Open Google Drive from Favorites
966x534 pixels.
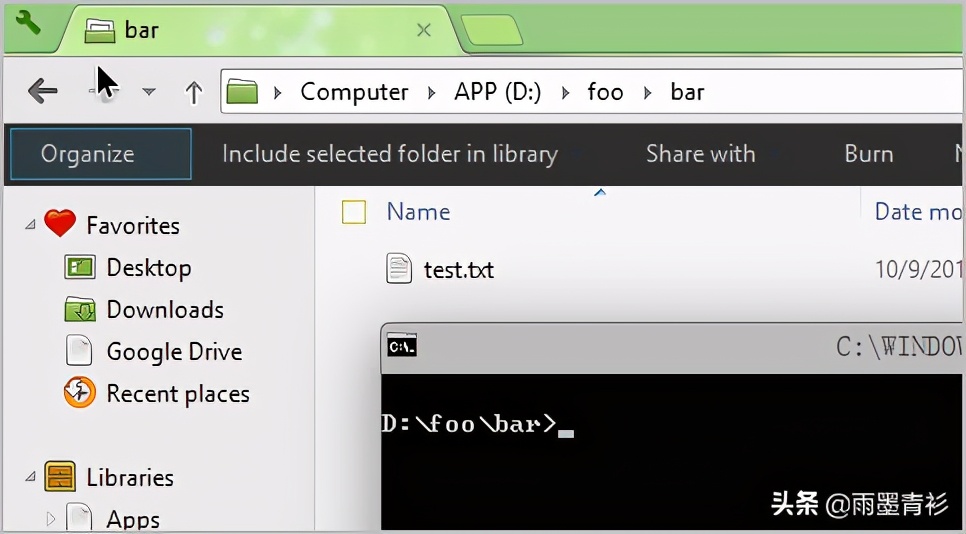tap(174, 352)
